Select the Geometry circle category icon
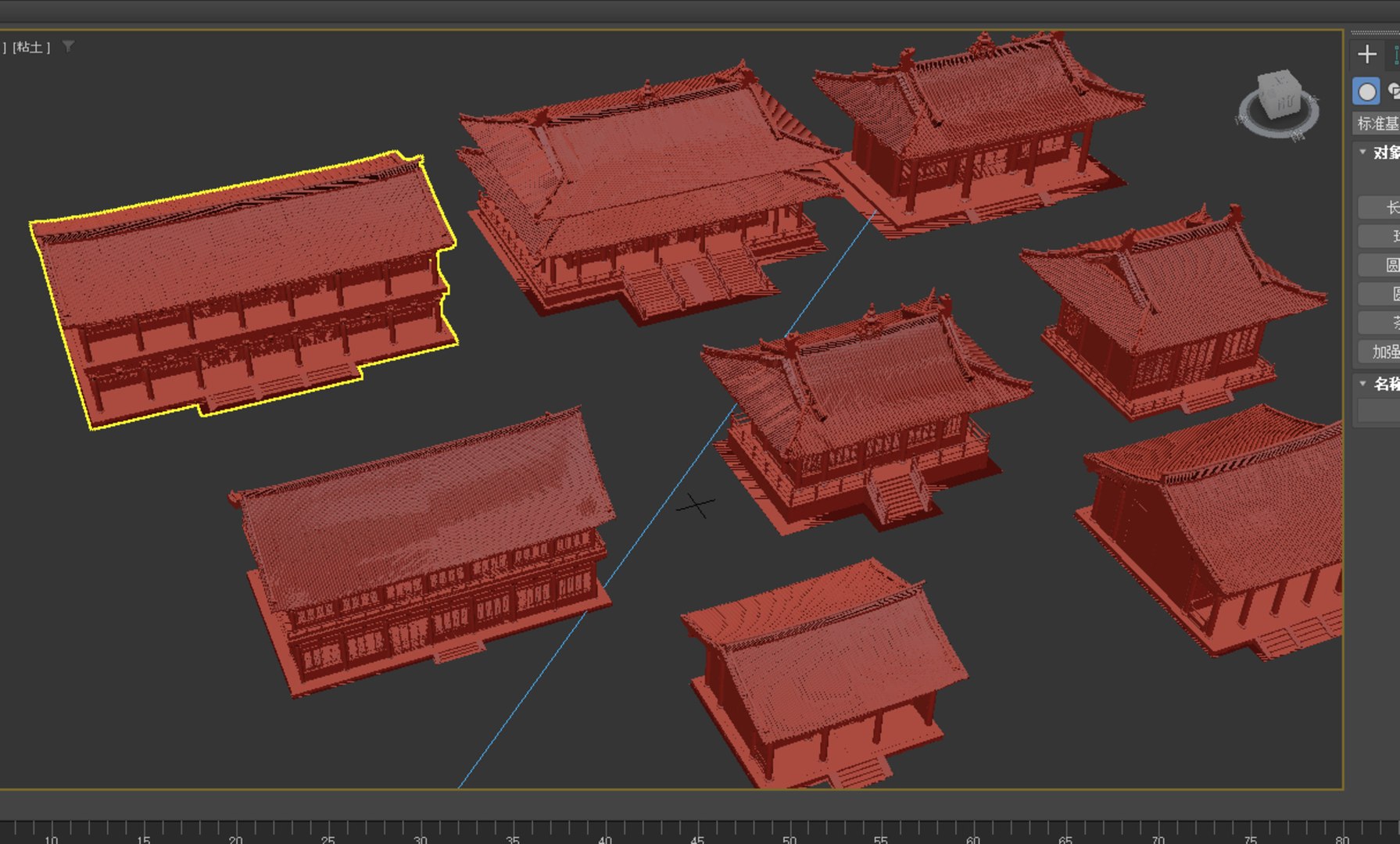 tap(1366, 91)
